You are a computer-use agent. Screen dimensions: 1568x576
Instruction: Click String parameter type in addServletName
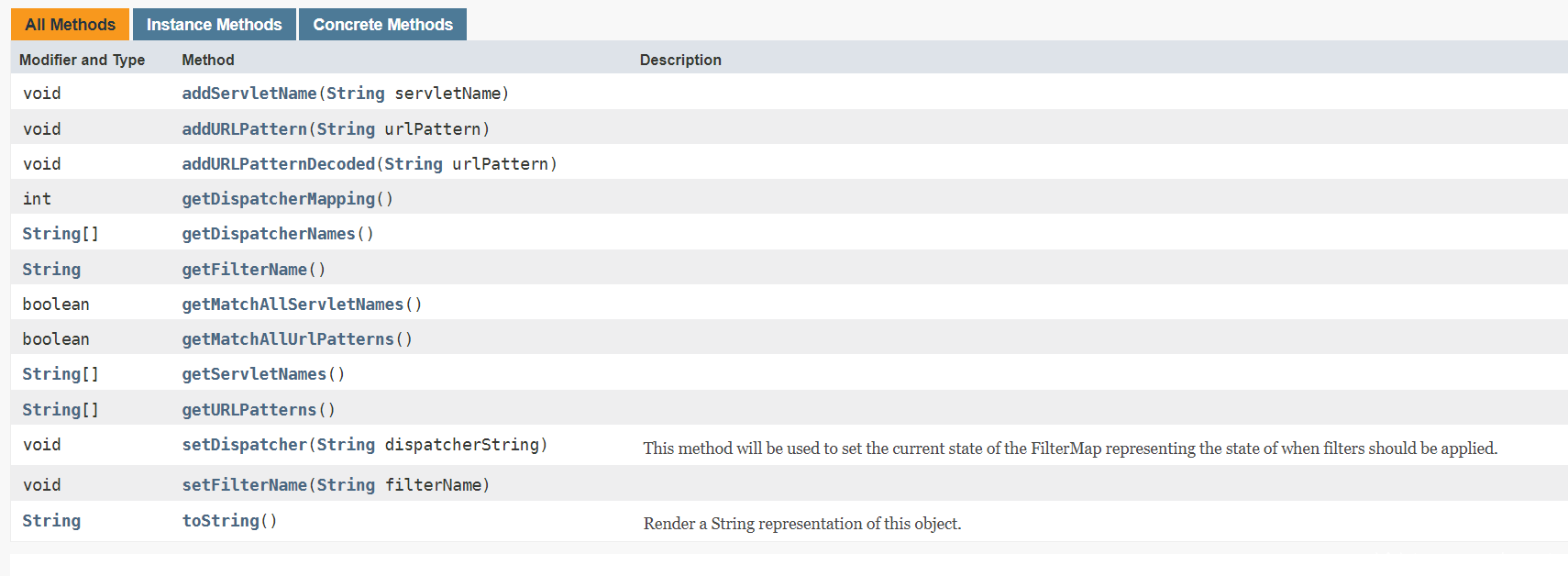click(x=355, y=94)
